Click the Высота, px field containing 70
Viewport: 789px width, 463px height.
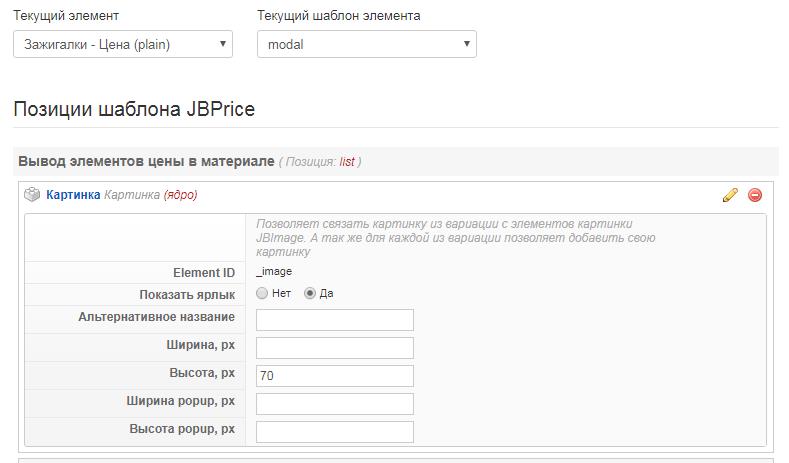pos(335,376)
